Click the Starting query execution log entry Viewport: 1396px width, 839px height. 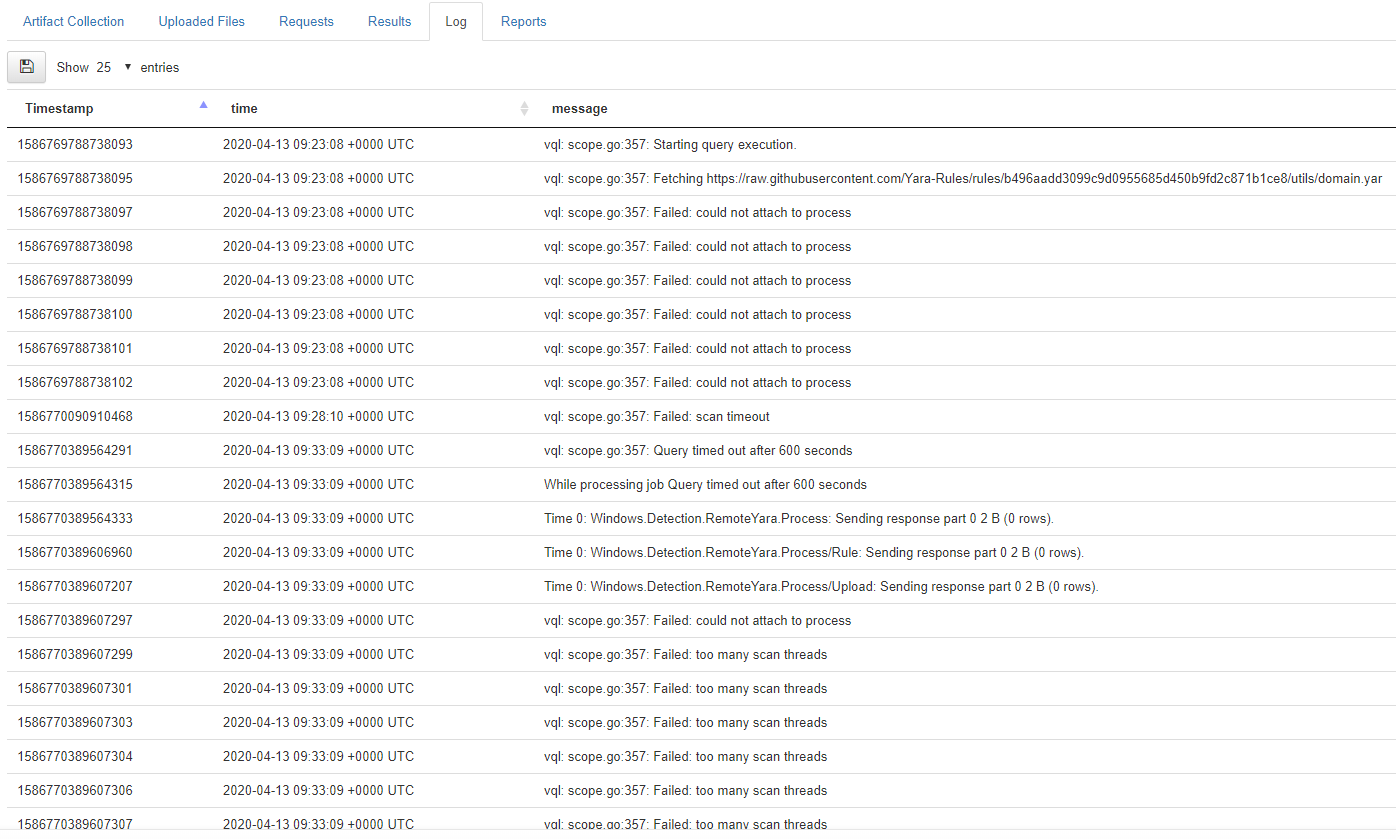pos(670,144)
